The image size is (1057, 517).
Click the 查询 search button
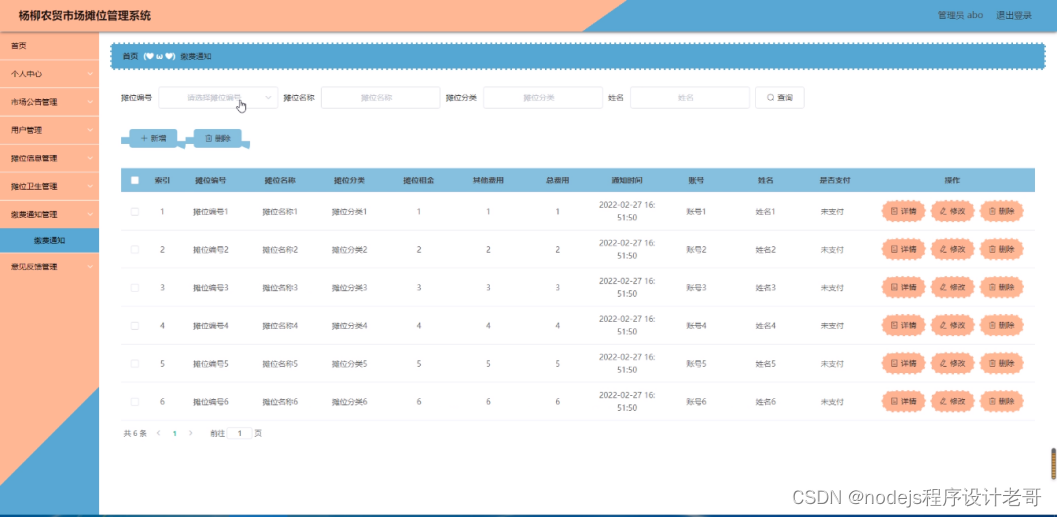tap(779, 98)
